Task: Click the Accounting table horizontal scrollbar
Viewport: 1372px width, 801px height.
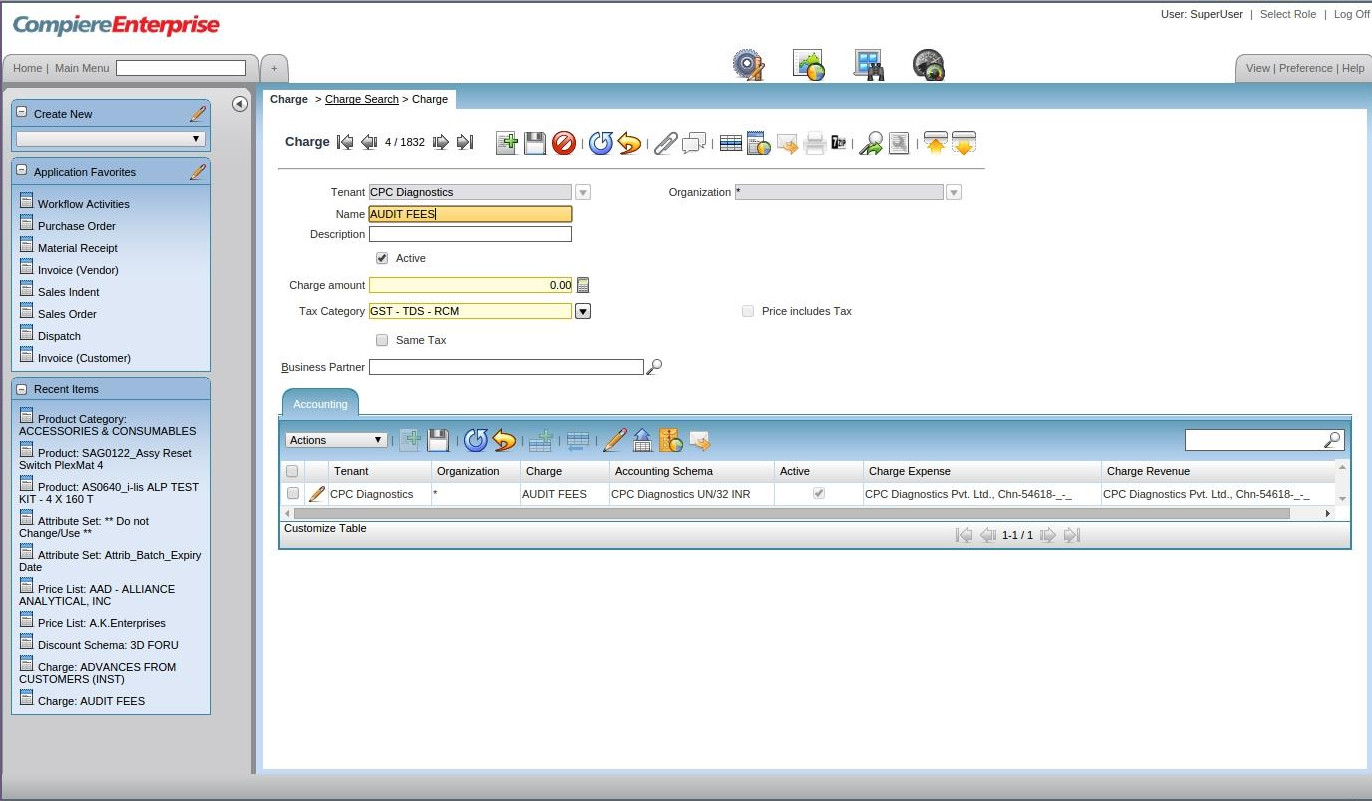Action: [x=790, y=513]
